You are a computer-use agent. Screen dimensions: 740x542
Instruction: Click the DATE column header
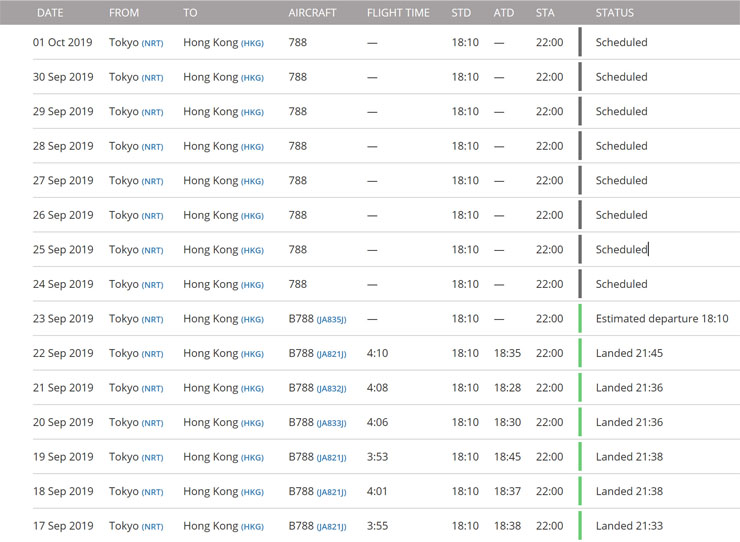click(x=50, y=13)
